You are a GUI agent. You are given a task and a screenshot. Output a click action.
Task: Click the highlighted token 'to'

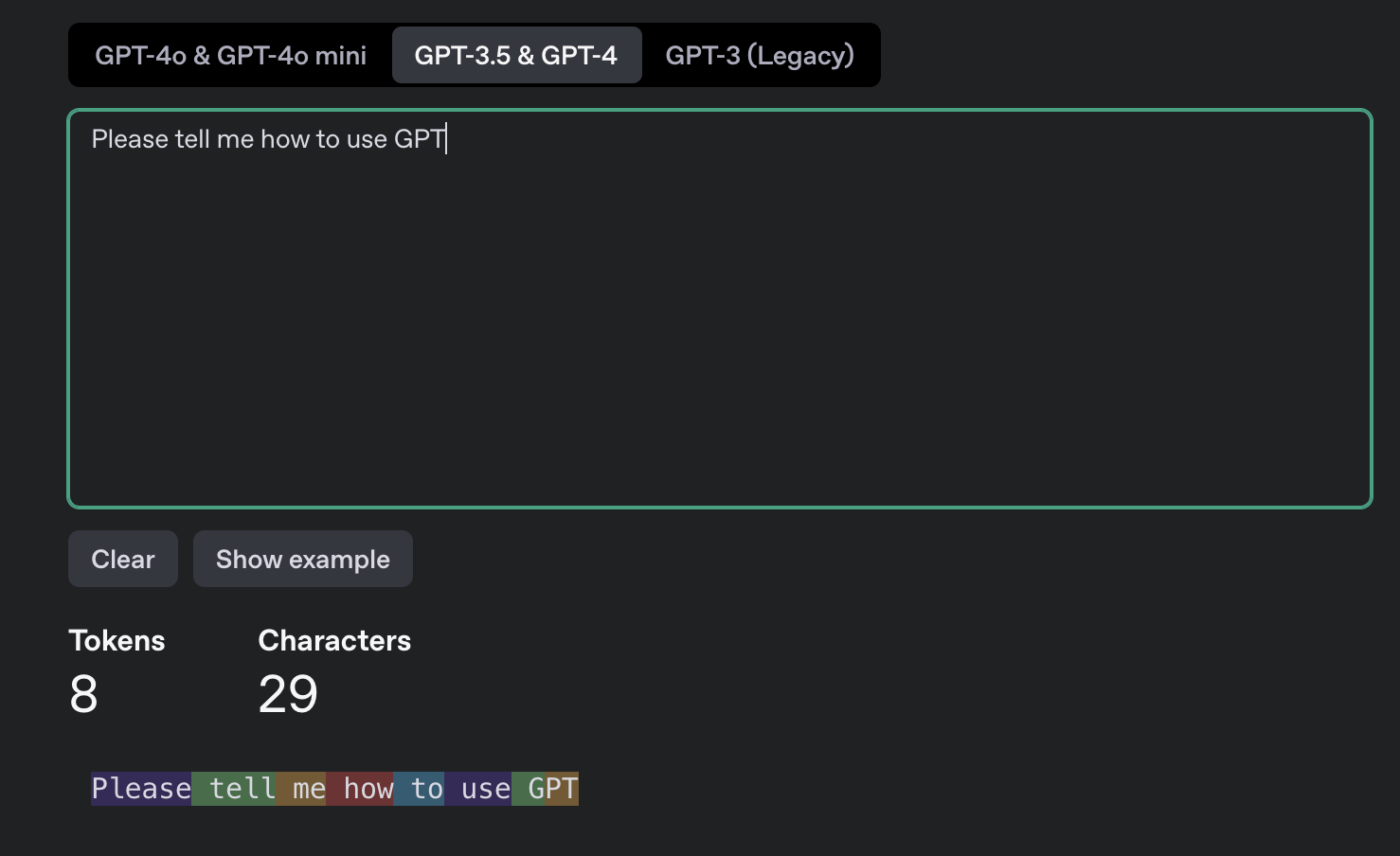point(419,789)
